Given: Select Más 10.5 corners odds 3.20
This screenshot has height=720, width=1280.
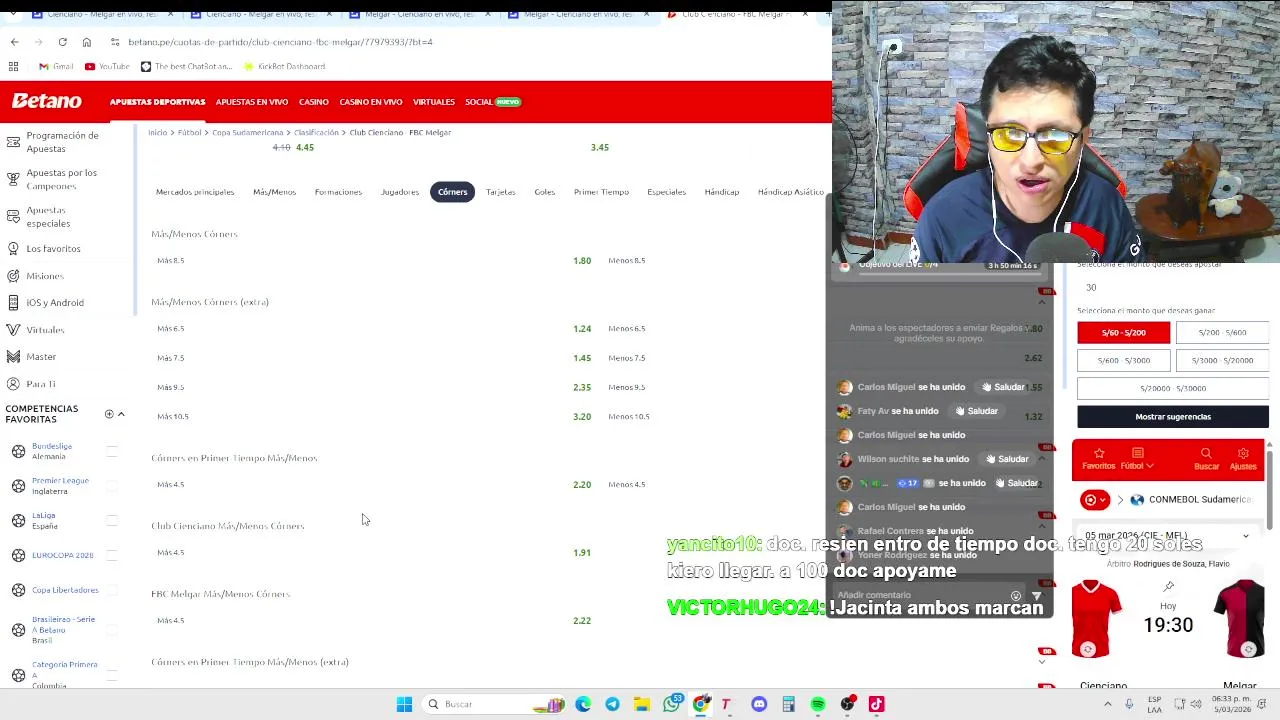Looking at the screenshot, I should point(582,417).
